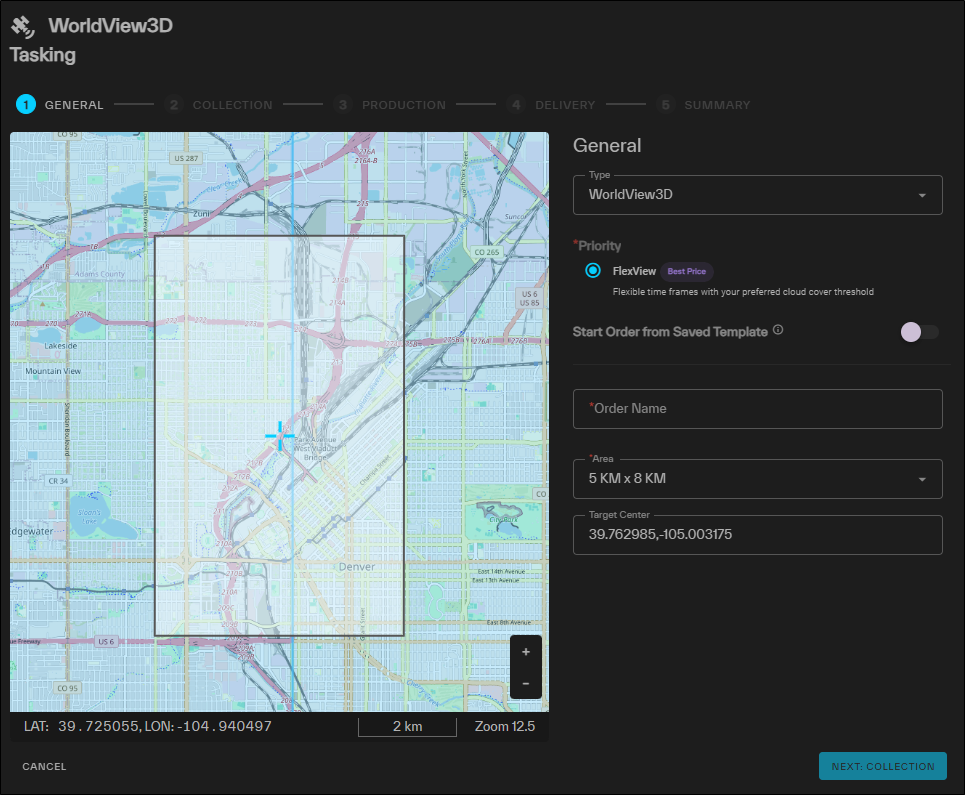
Task: Open the Type dropdown showing WorldView3D
Action: [758, 195]
